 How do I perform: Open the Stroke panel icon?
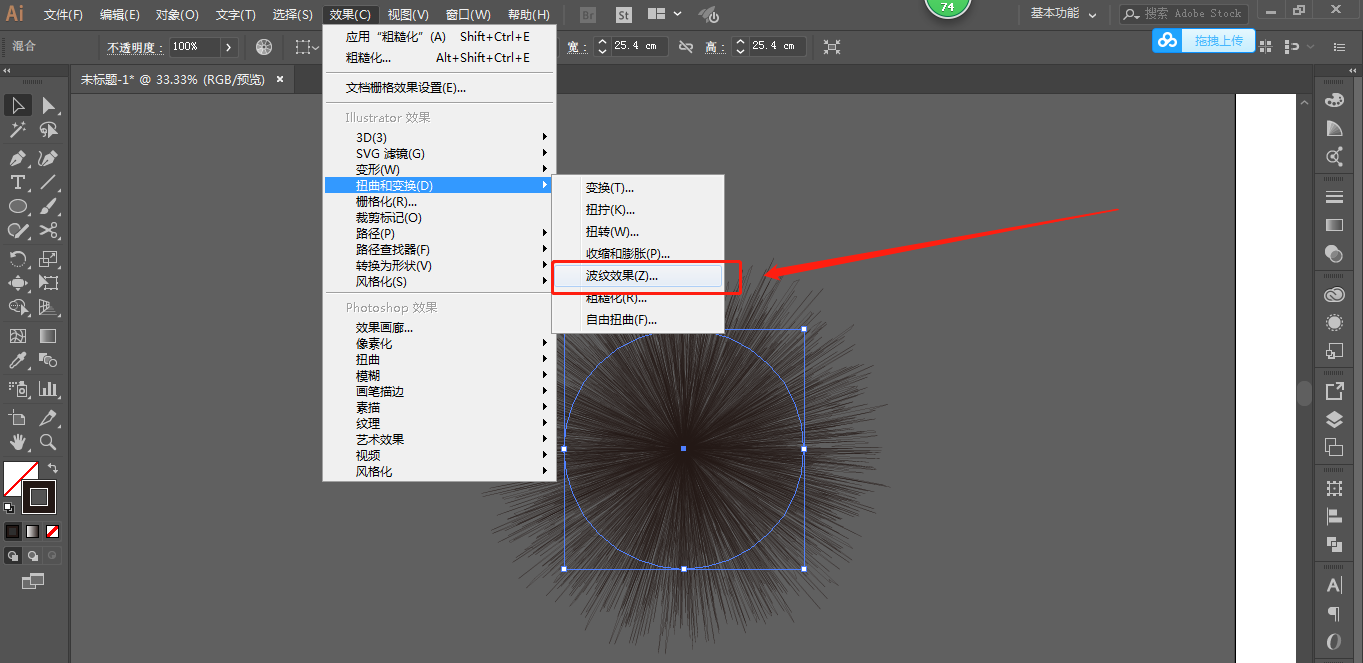1334,197
